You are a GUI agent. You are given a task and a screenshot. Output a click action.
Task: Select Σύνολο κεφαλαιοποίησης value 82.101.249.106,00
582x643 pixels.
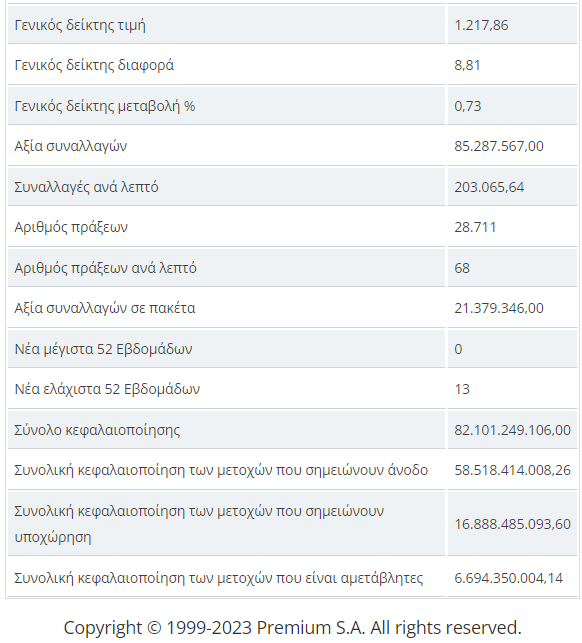(512, 430)
